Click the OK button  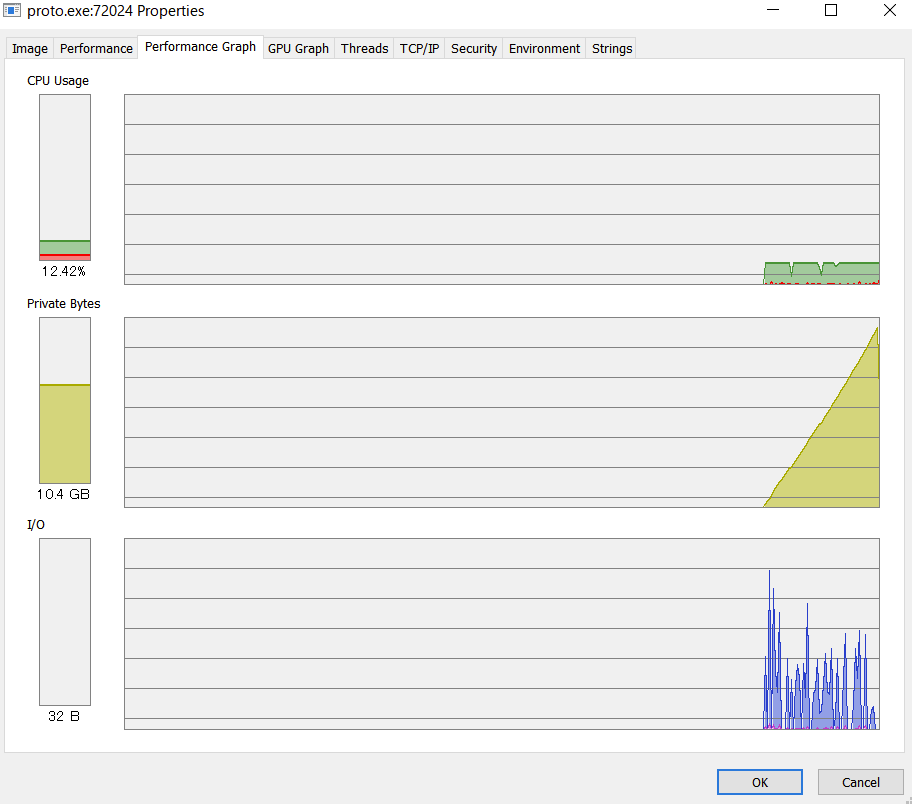coord(760,782)
